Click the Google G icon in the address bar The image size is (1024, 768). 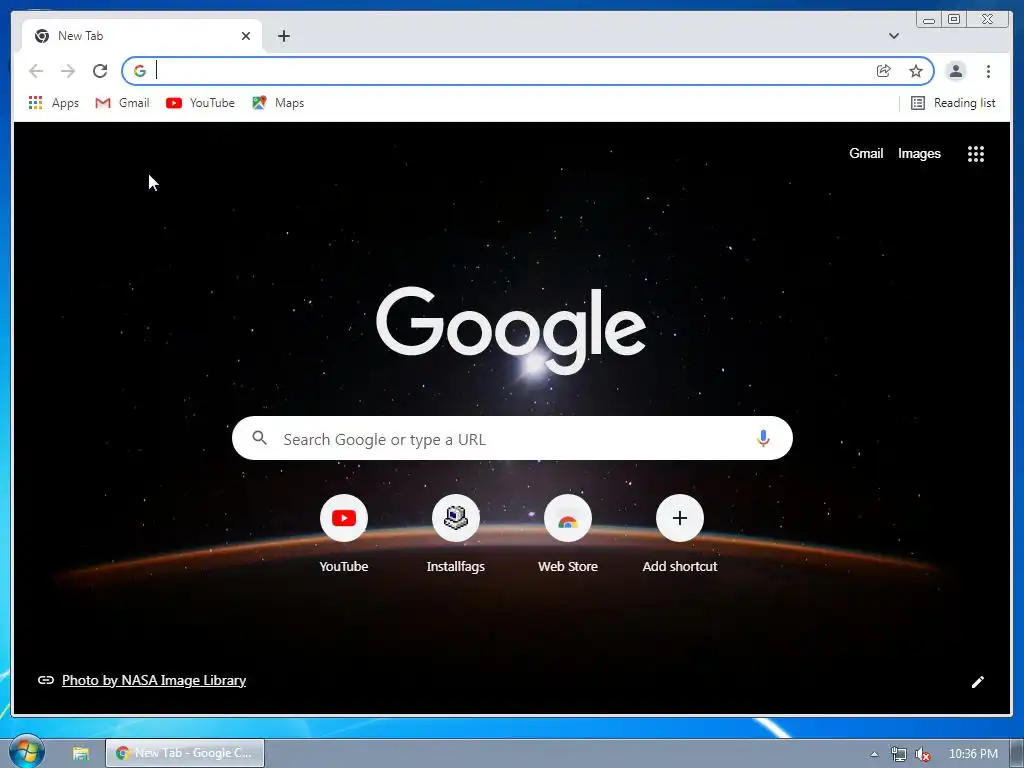140,71
